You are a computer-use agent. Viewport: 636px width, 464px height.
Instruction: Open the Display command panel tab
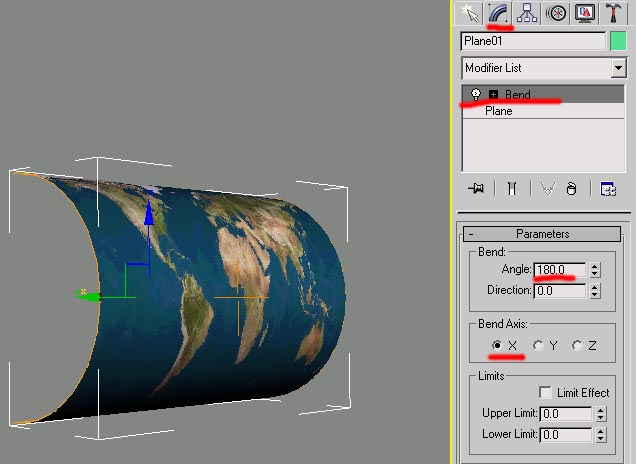(x=584, y=13)
